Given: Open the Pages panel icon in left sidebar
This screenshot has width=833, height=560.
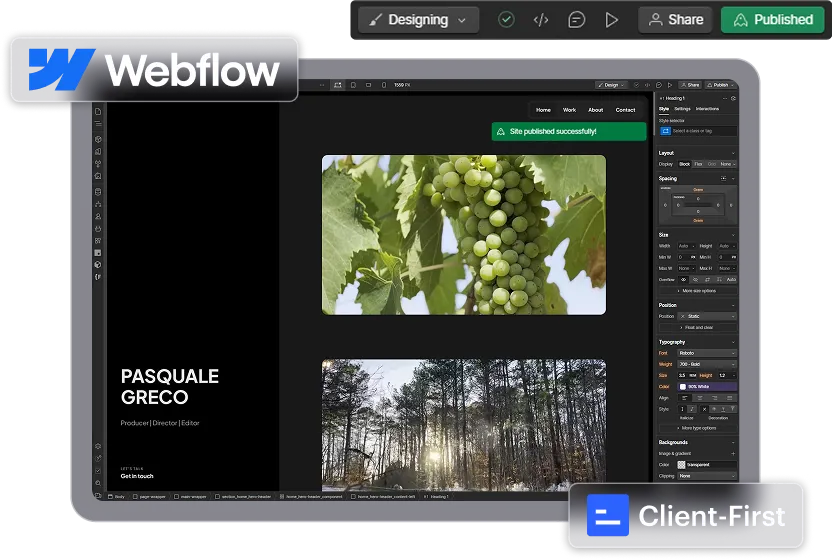Looking at the screenshot, I should [98, 112].
